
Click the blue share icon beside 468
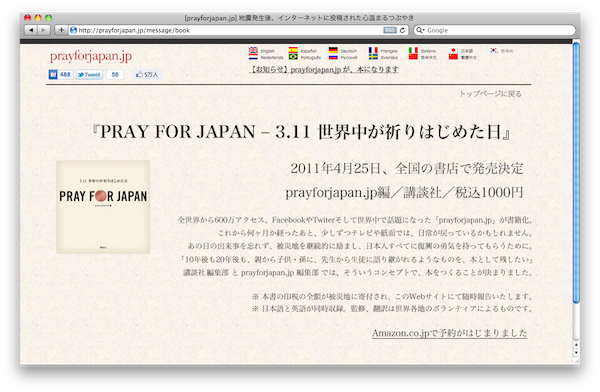point(53,74)
